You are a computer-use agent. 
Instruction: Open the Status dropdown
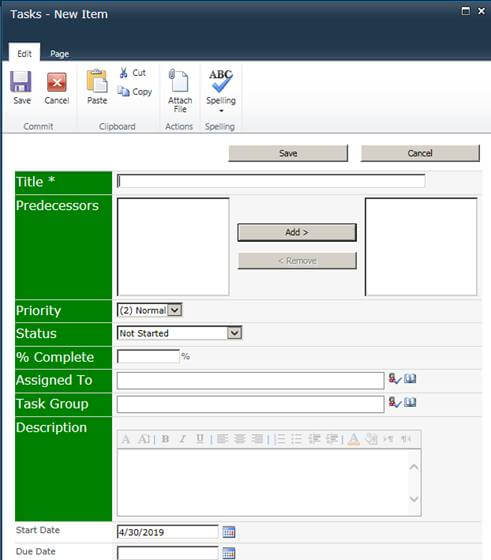pos(234,333)
